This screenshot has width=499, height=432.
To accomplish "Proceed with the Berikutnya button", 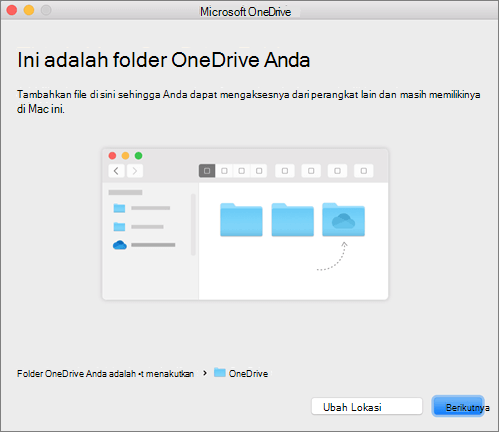I will [458, 406].
